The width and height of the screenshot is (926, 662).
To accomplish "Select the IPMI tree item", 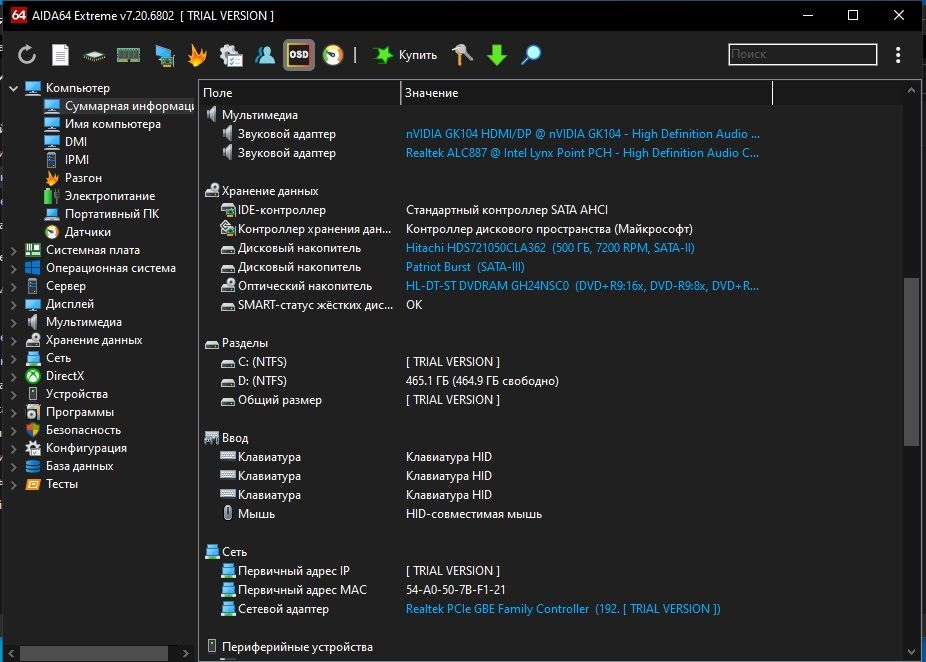I will [67, 160].
